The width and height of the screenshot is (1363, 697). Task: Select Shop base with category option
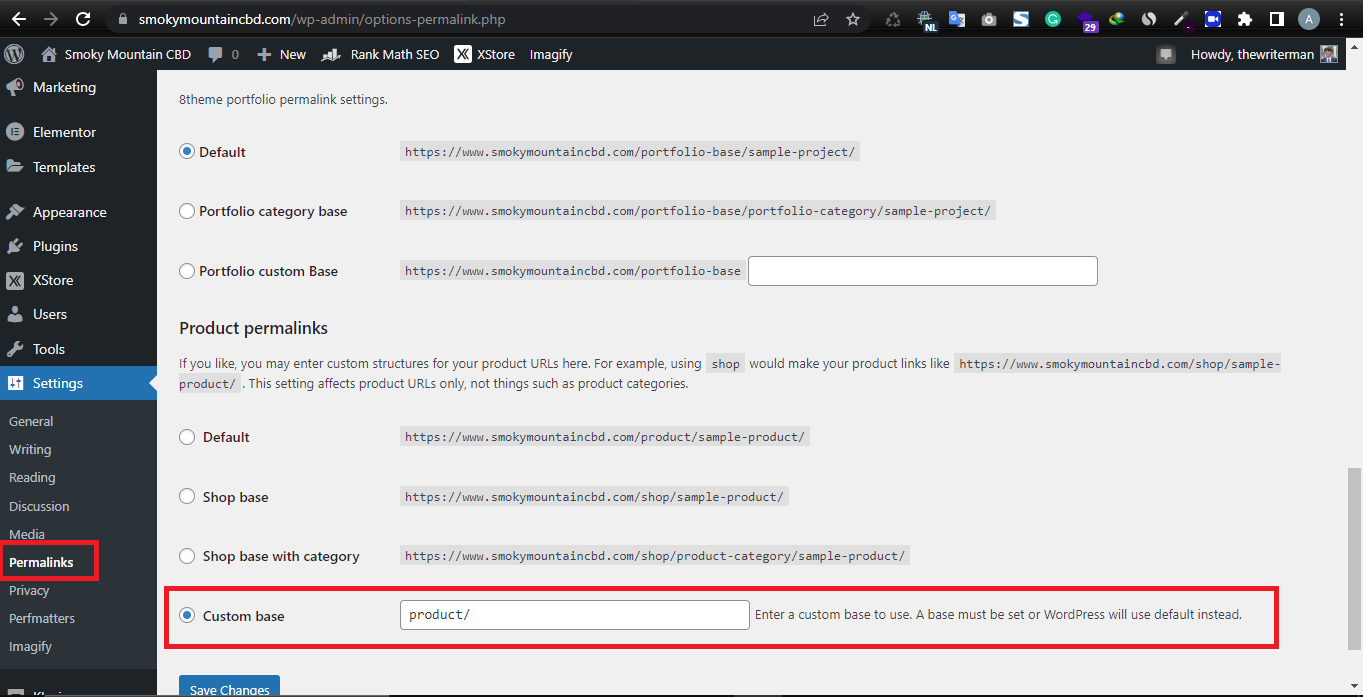click(187, 556)
